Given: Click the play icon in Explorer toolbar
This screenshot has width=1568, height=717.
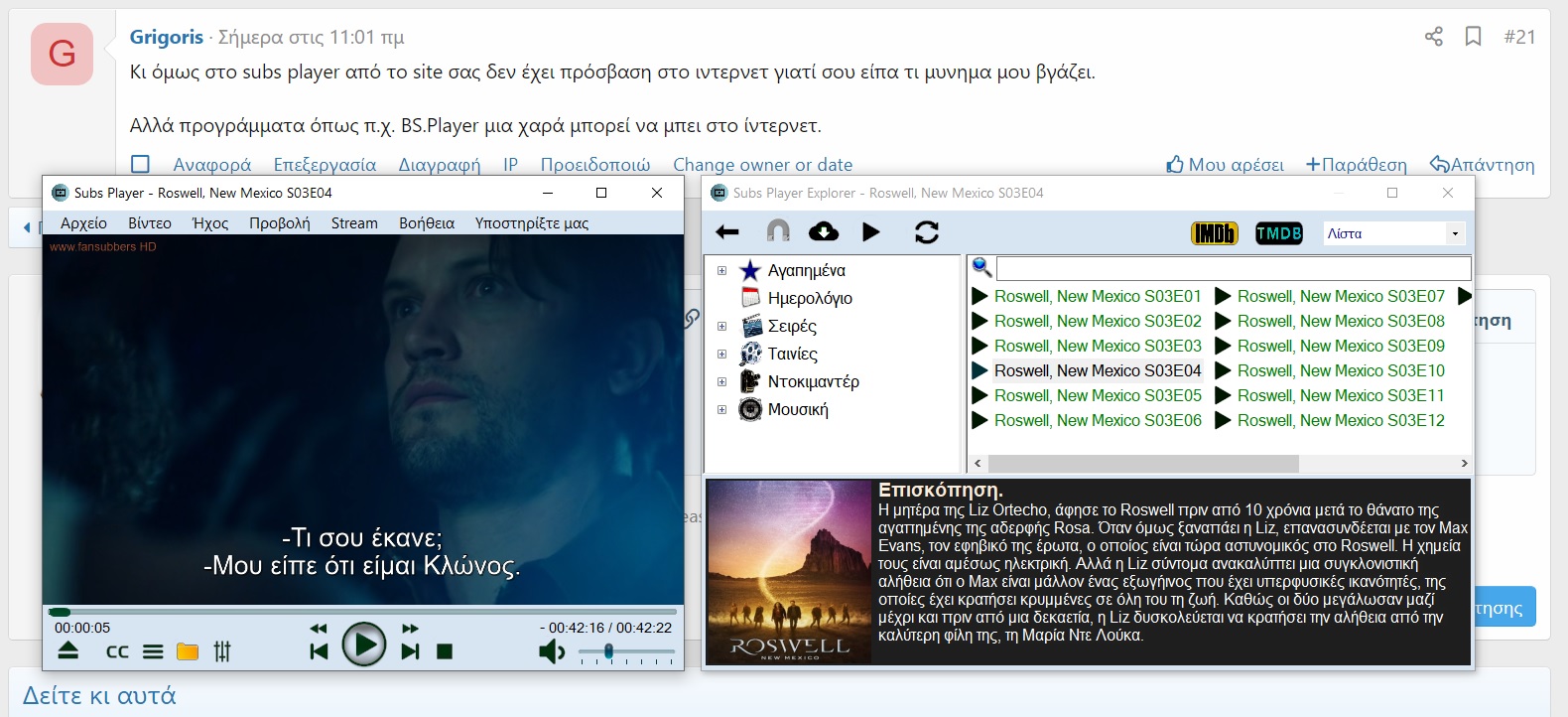Looking at the screenshot, I should pyautogui.click(x=871, y=231).
